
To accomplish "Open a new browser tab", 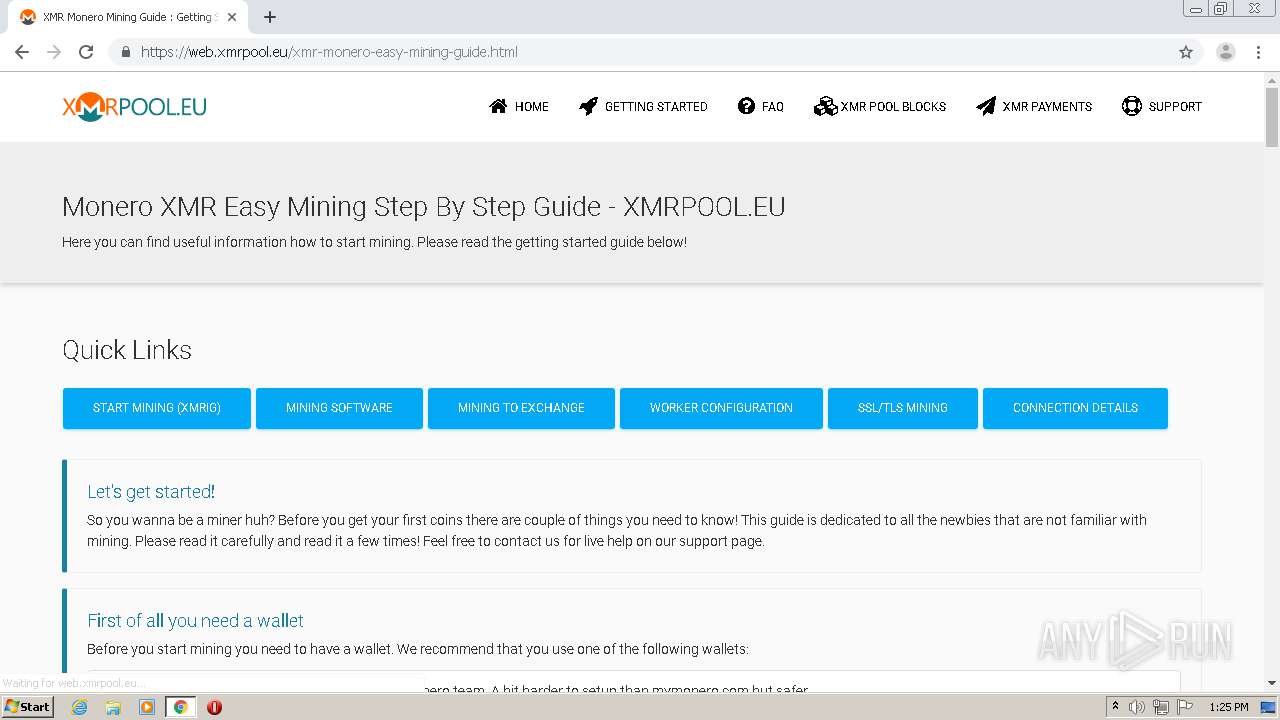I will click(270, 17).
